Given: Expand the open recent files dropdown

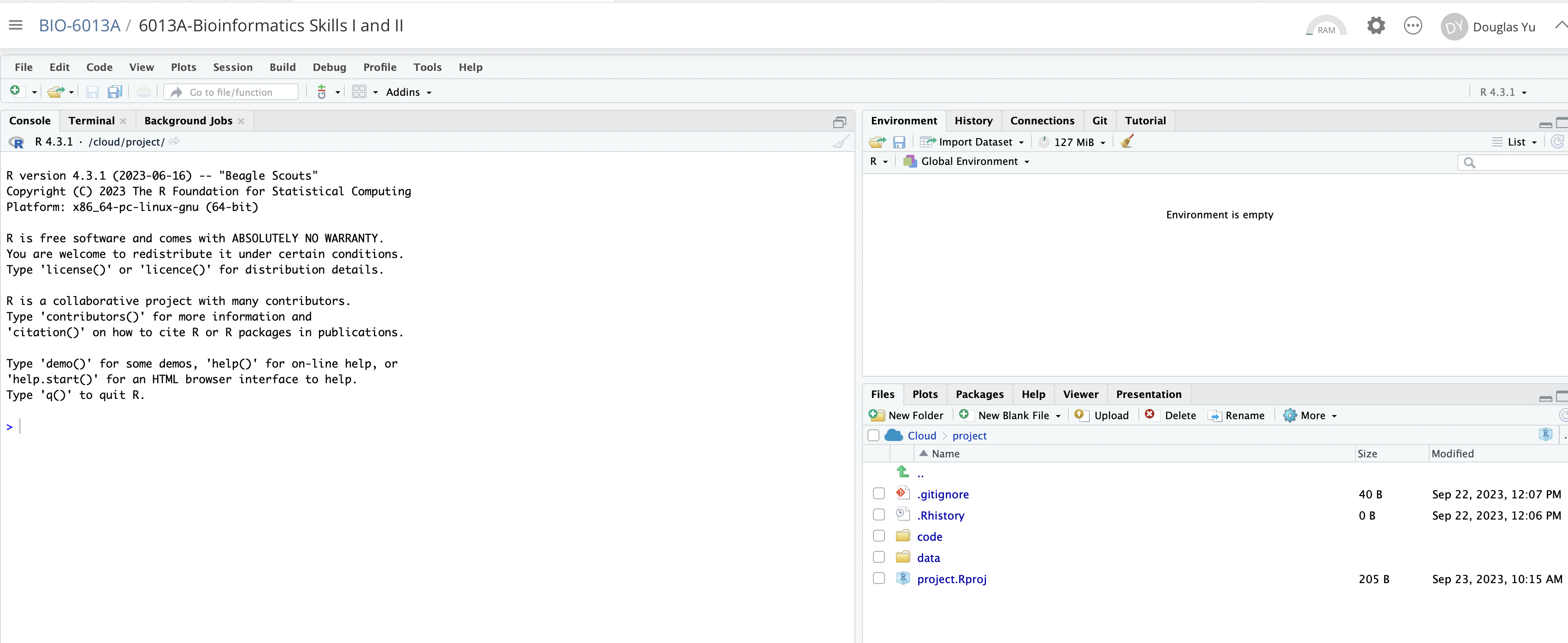Looking at the screenshot, I should pyautogui.click(x=71, y=93).
